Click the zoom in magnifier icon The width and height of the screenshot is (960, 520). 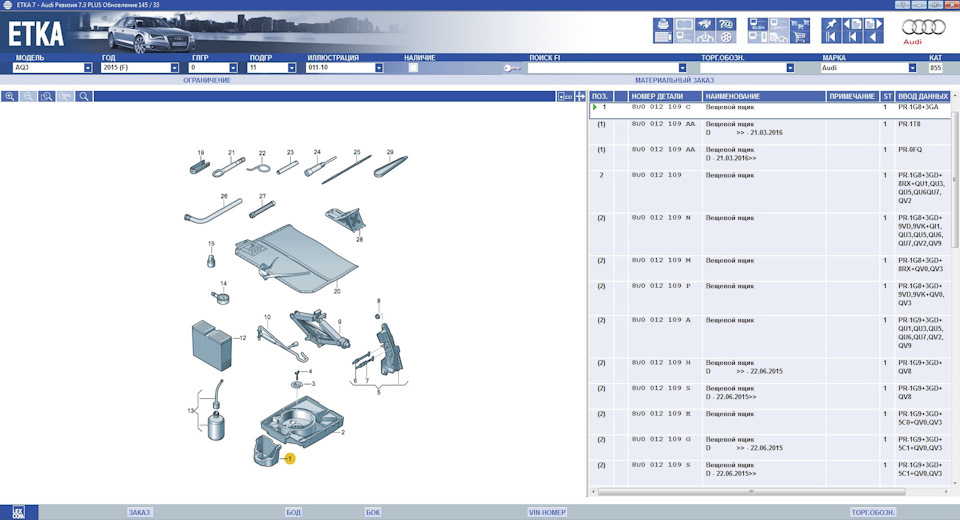click(x=9, y=96)
